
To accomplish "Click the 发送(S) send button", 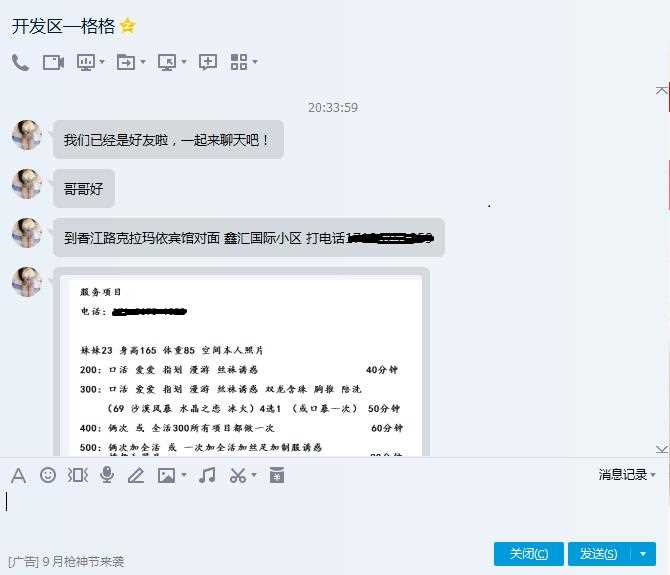I will pyautogui.click(x=599, y=554).
